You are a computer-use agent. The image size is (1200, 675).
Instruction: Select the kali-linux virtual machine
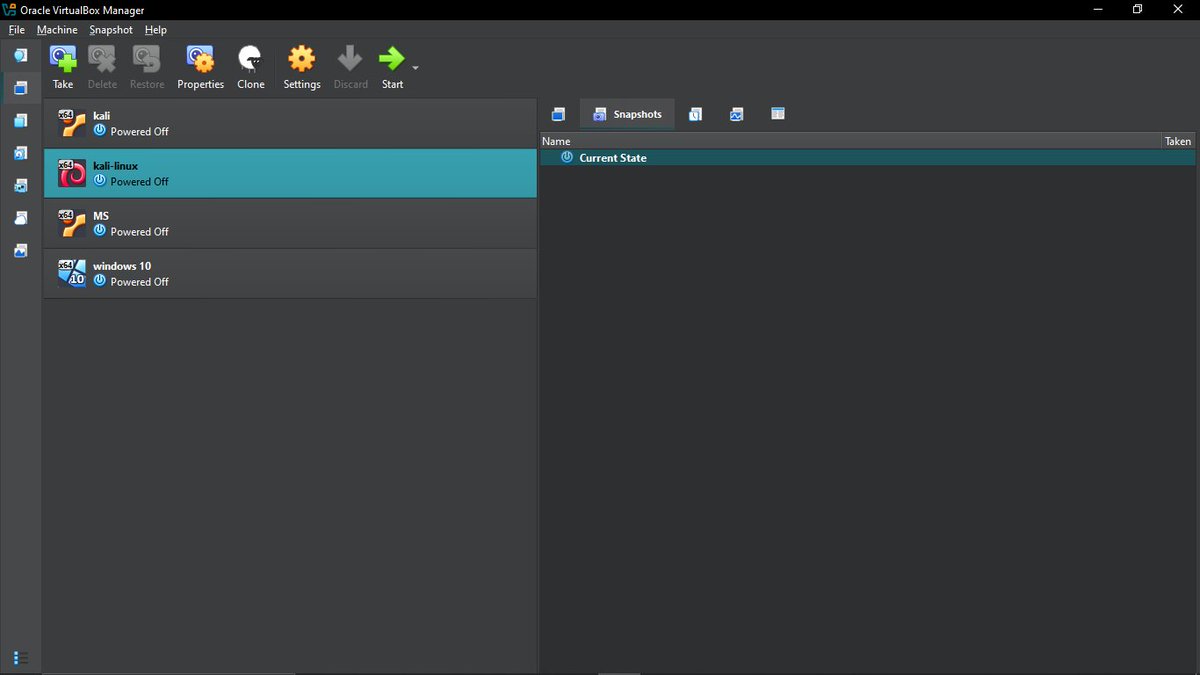tap(290, 173)
